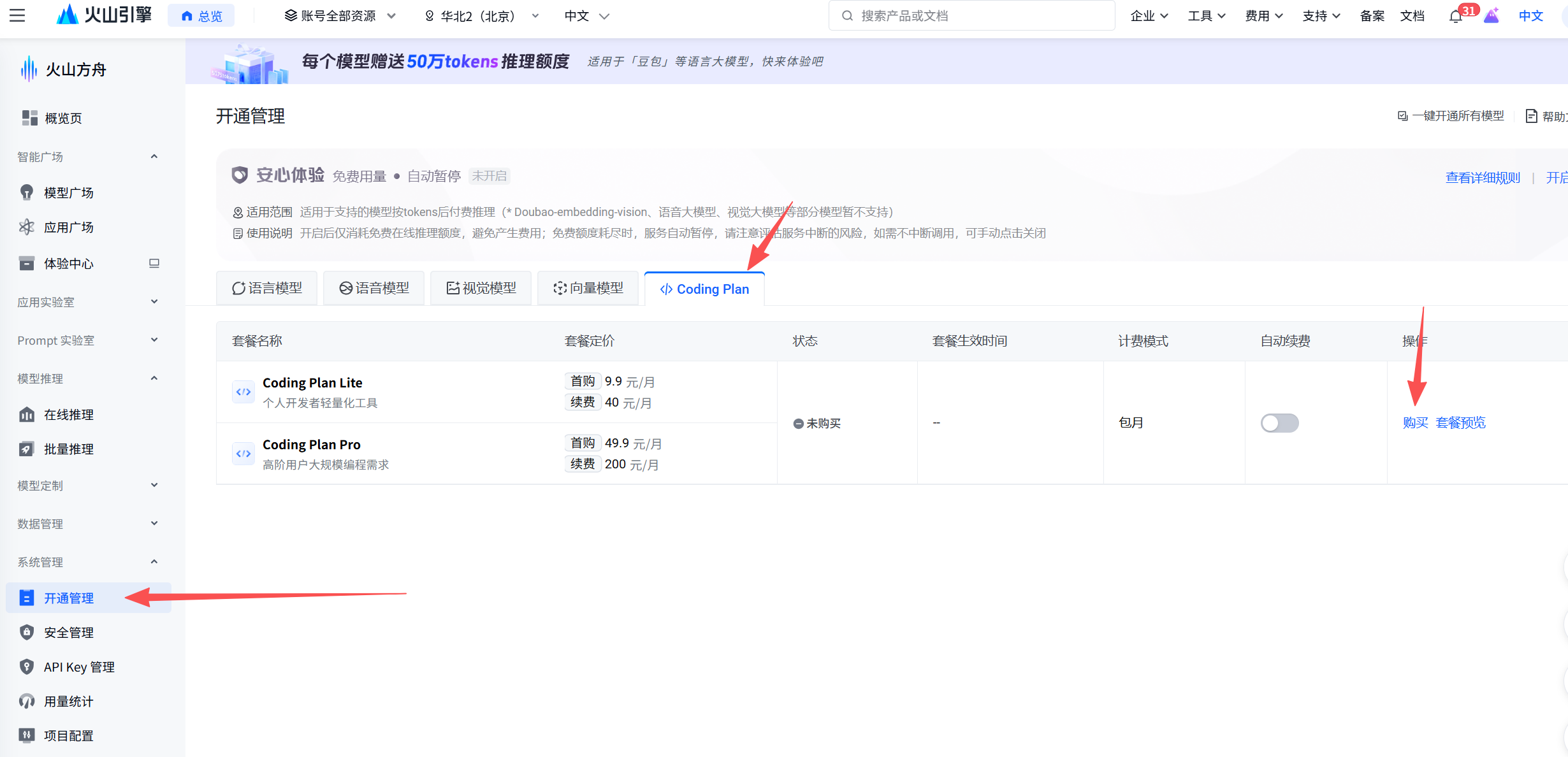Expand the 账号全部资源 dropdown
The width and height of the screenshot is (1568, 757).
click(339, 16)
